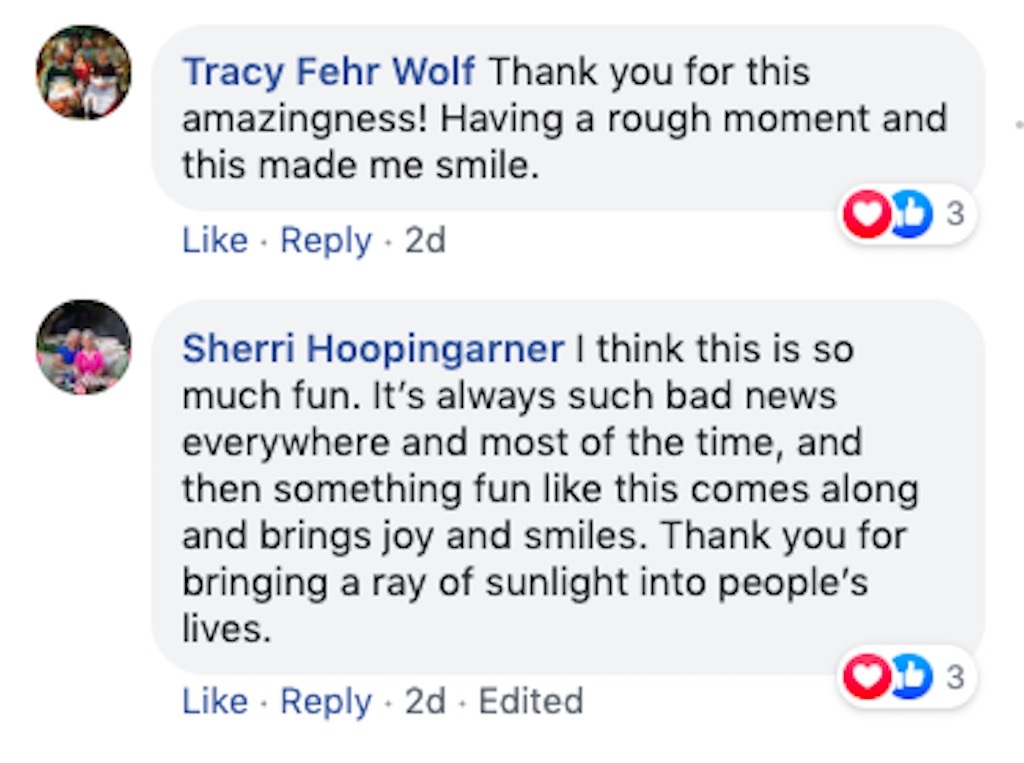Click the options dot beside Tracy's comment
The width and height of the screenshot is (1024, 763).
pyautogui.click(x=1017, y=118)
